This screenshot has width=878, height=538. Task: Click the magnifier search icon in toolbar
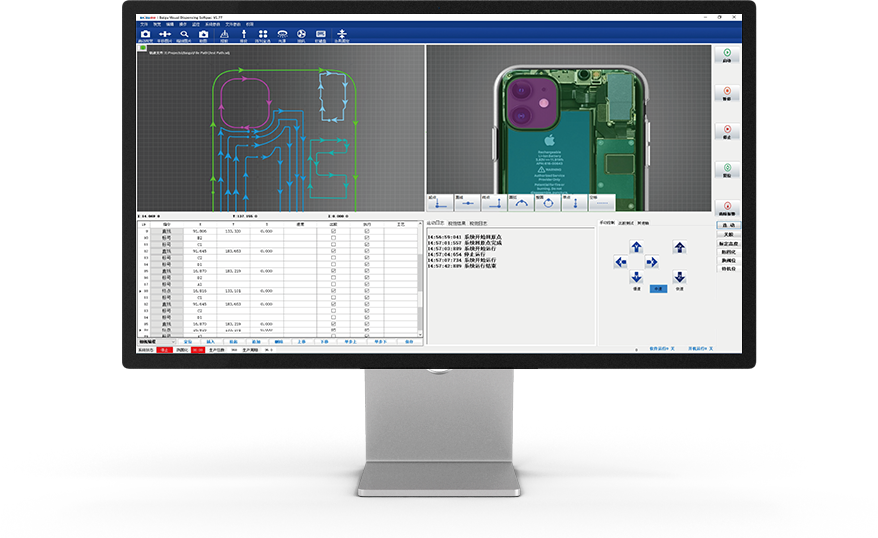pyautogui.click(x=184, y=35)
